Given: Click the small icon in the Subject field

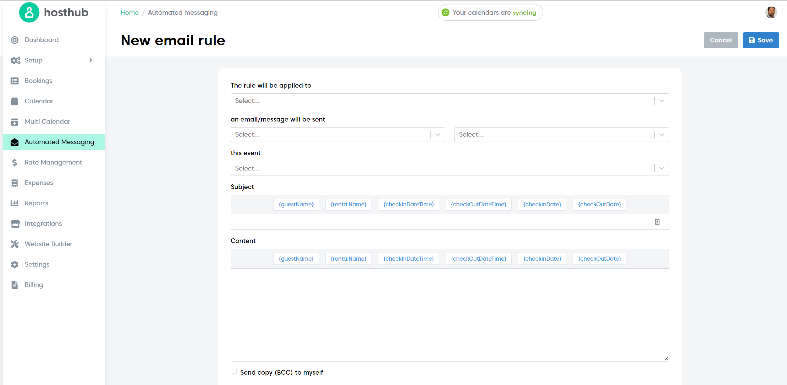Looking at the screenshot, I should pos(658,222).
